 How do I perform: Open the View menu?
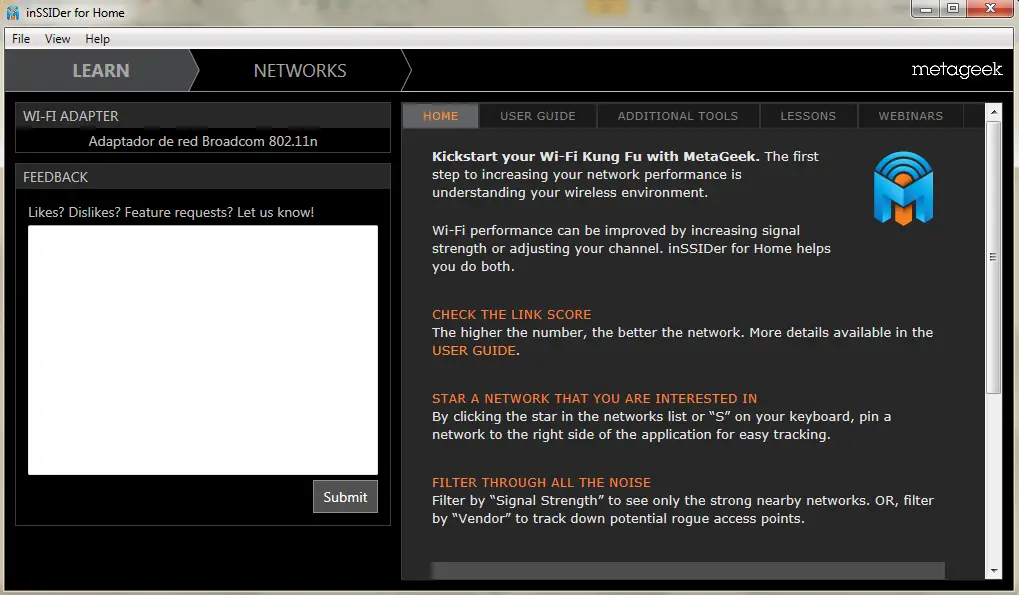(x=57, y=39)
